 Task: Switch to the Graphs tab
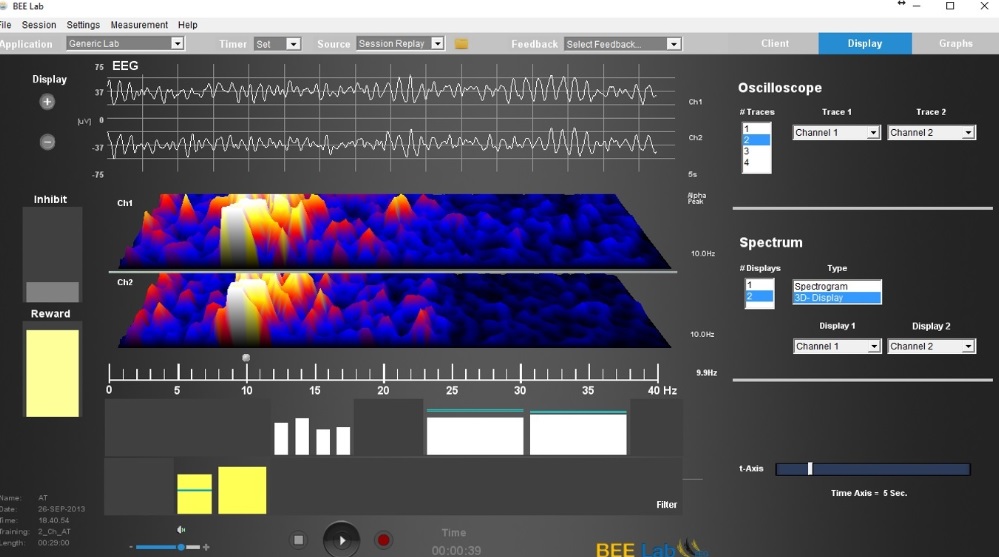pyautogui.click(x=955, y=44)
